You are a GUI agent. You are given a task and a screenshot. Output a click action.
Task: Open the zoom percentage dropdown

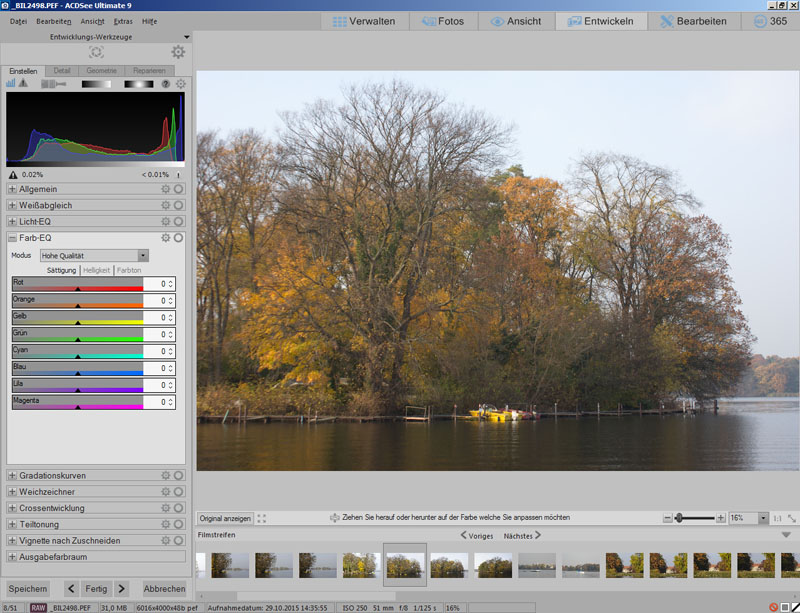(x=762, y=518)
